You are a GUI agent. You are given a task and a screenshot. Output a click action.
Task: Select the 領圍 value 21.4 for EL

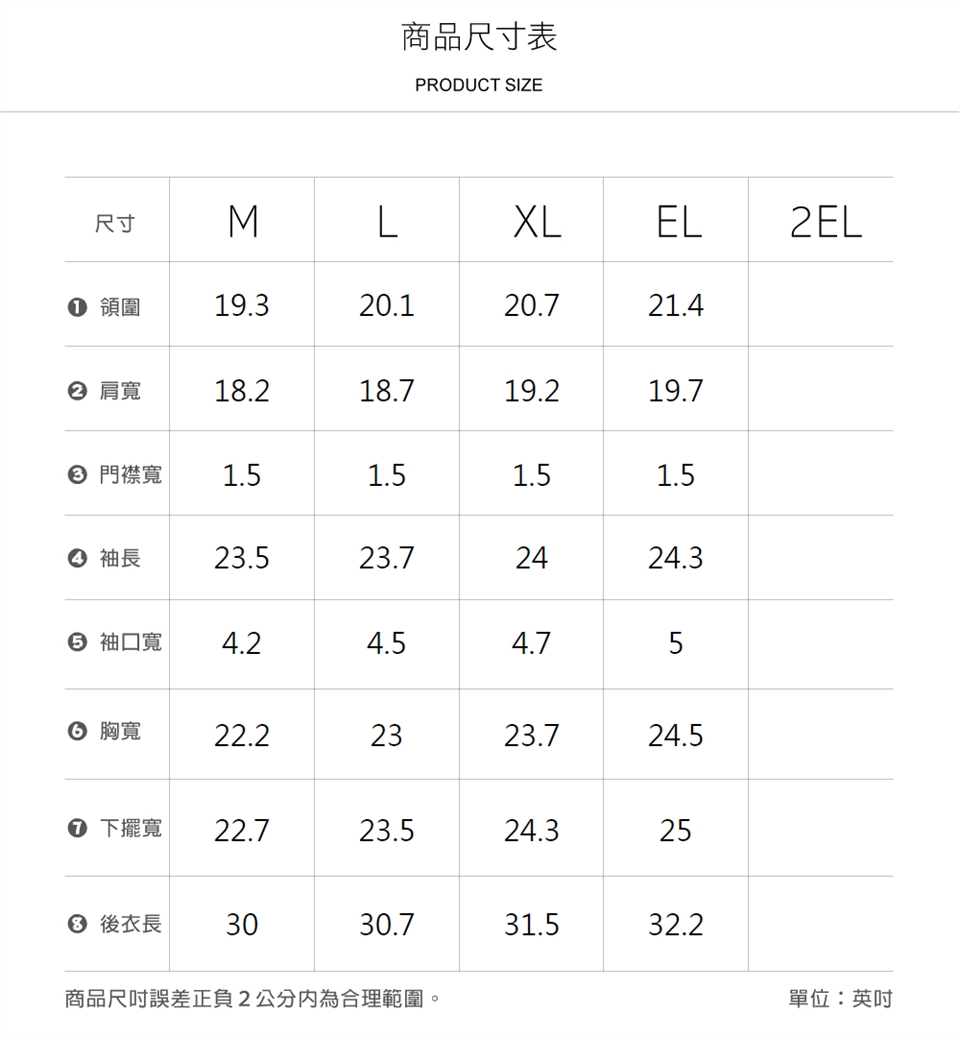676,306
